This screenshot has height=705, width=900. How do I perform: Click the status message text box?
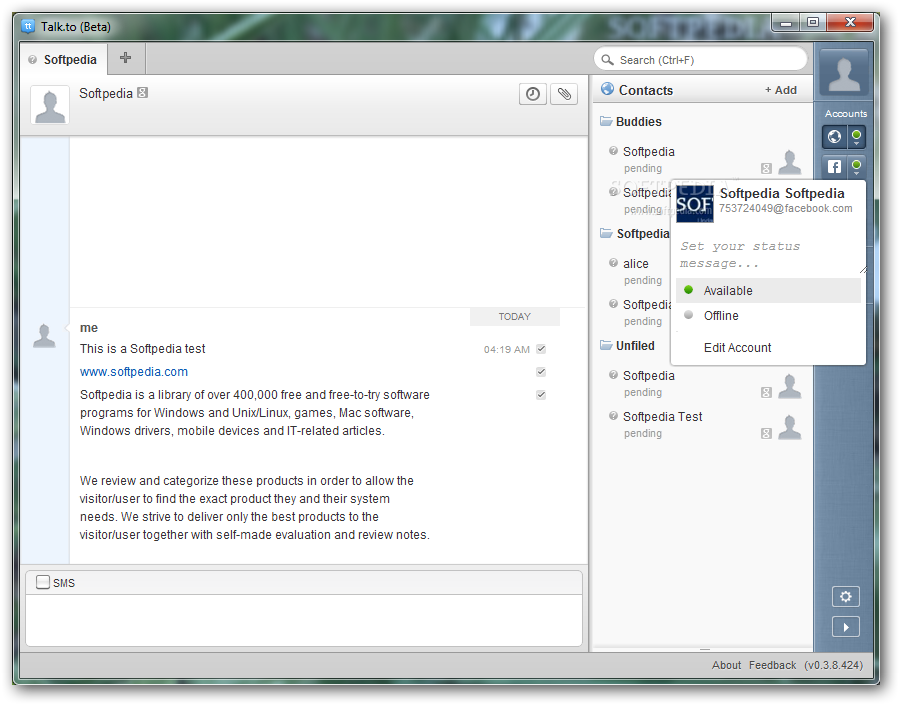(x=769, y=255)
